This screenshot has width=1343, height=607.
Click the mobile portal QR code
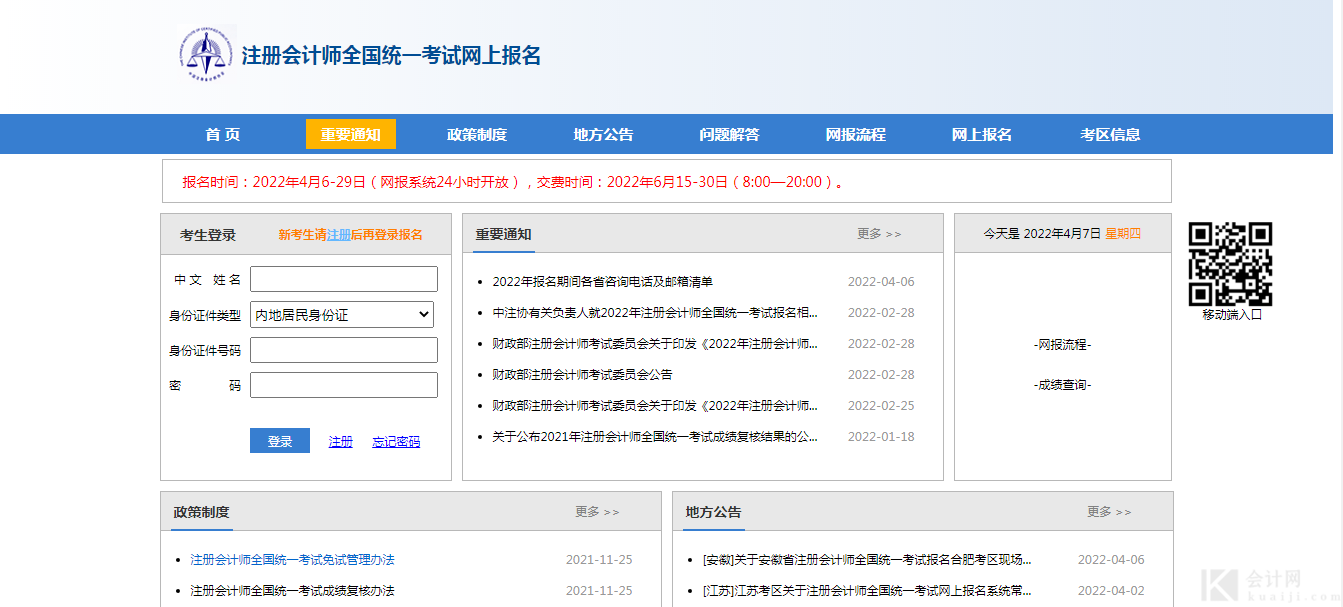pyautogui.click(x=1230, y=263)
